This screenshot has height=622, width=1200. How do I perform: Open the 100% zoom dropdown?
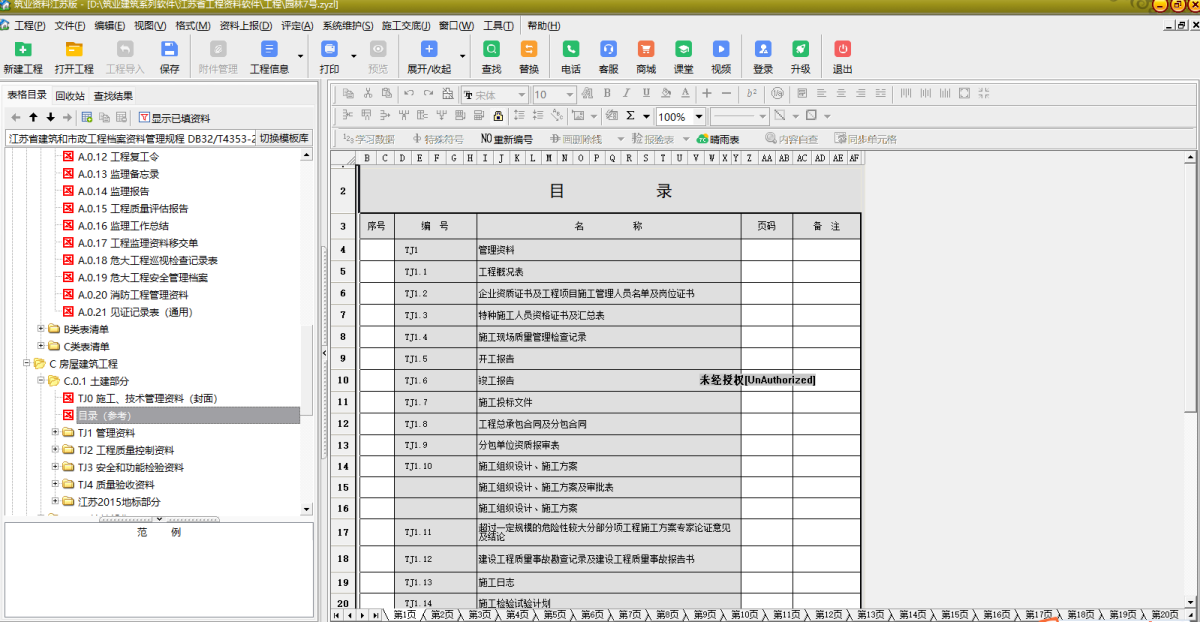(699, 117)
